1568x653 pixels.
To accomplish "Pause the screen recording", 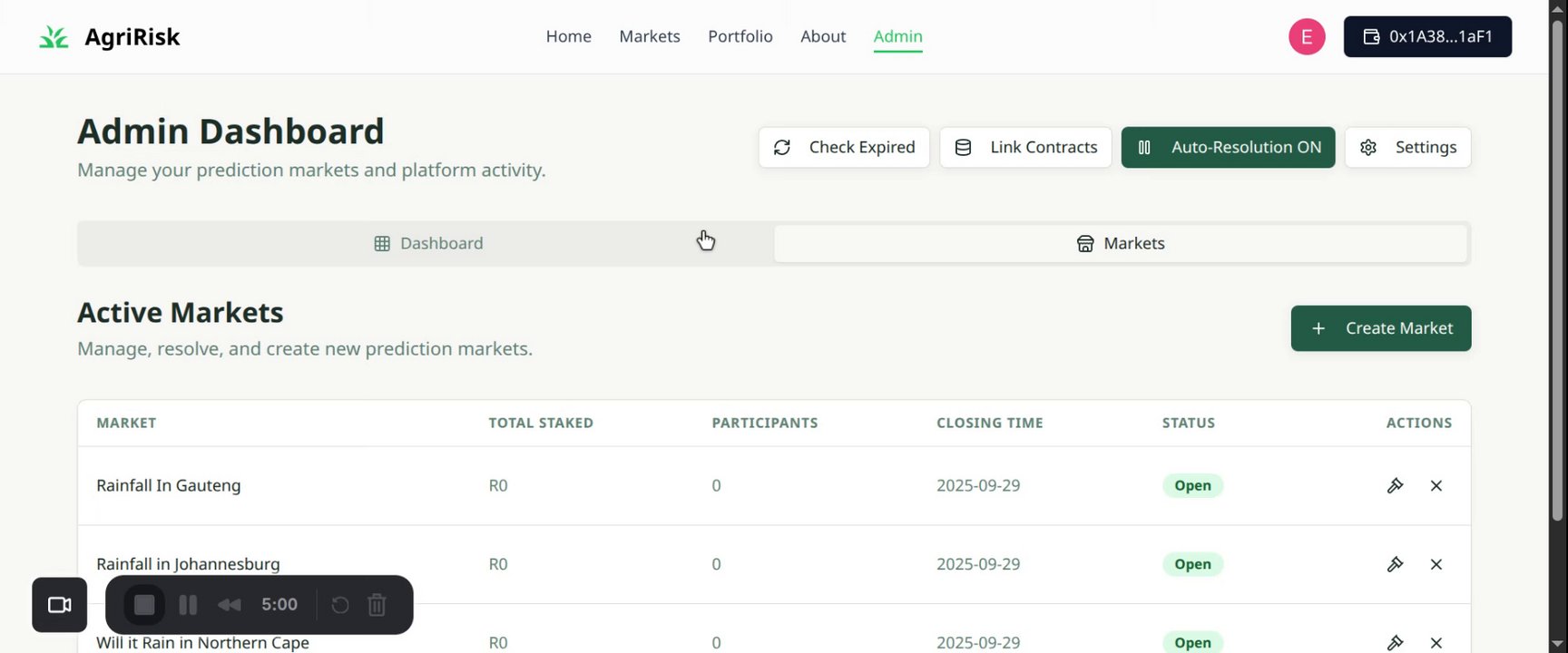I will 188,605.
